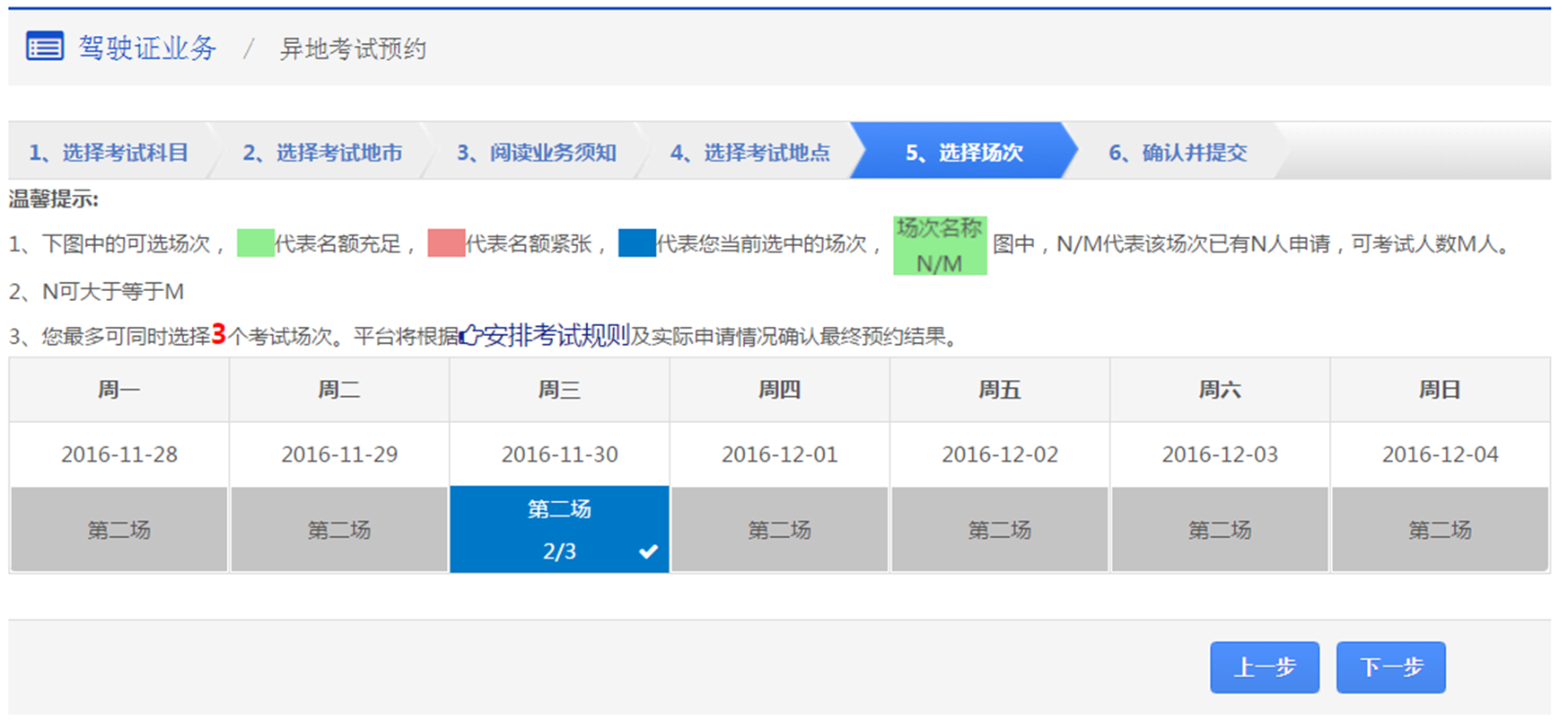Deselect the blue Wednesday 第二场 2/3 session
1568x723 pixels.
558,530
